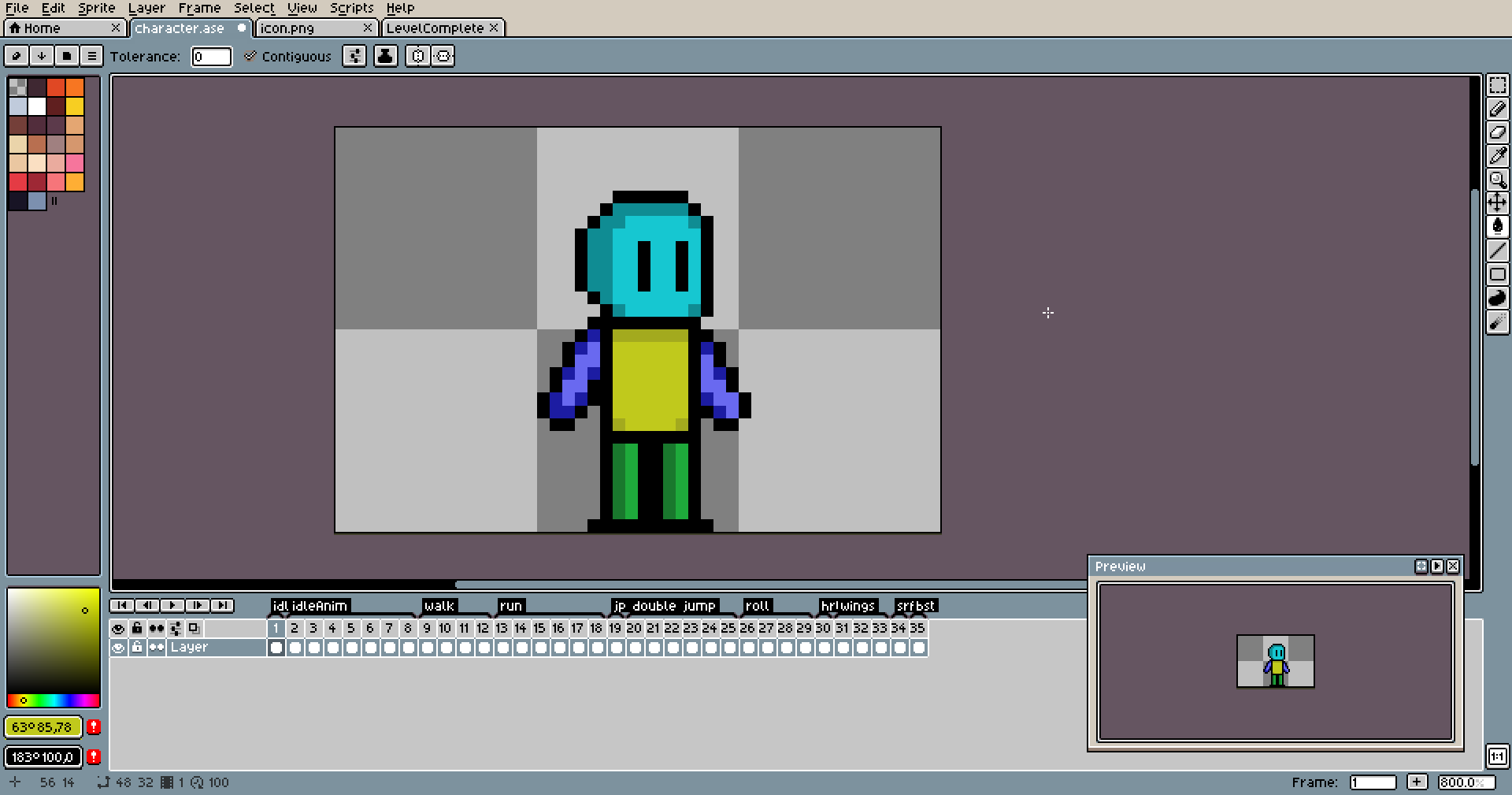Choose the Zoom magnifier tool
This screenshot has height=795, width=1512.
[1497, 180]
